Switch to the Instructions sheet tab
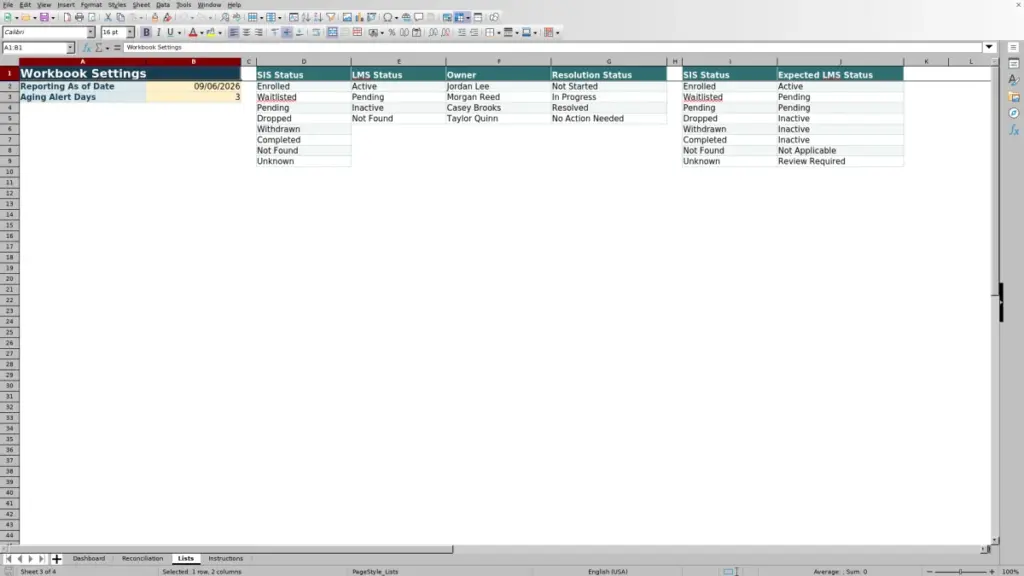Viewport: 1024px width, 576px height. pos(225,558)
